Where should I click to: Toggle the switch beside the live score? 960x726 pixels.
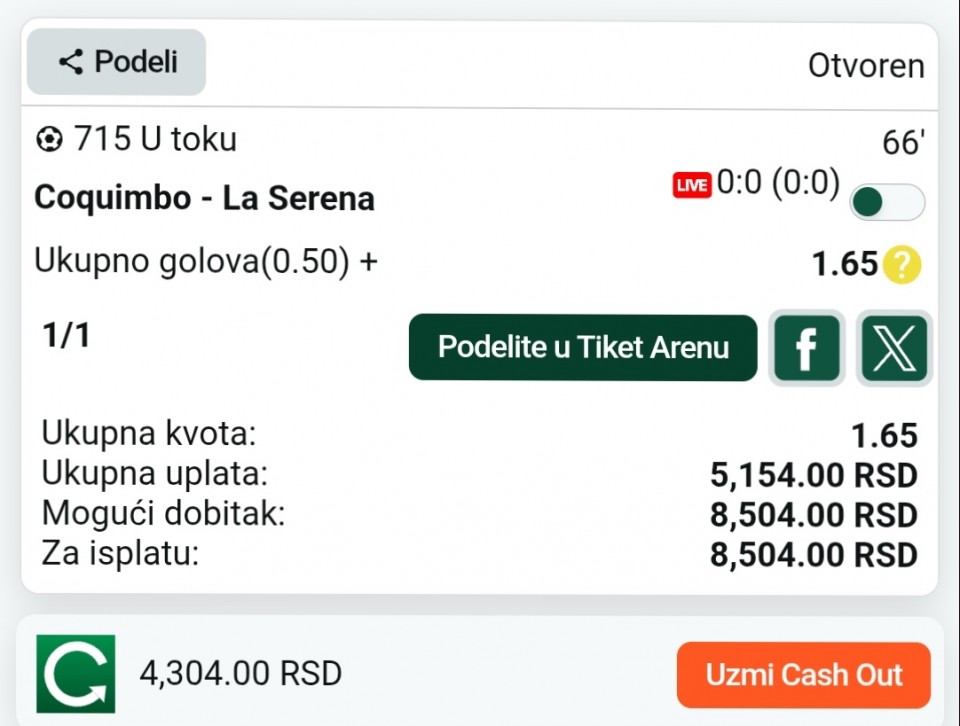[887, 202]
